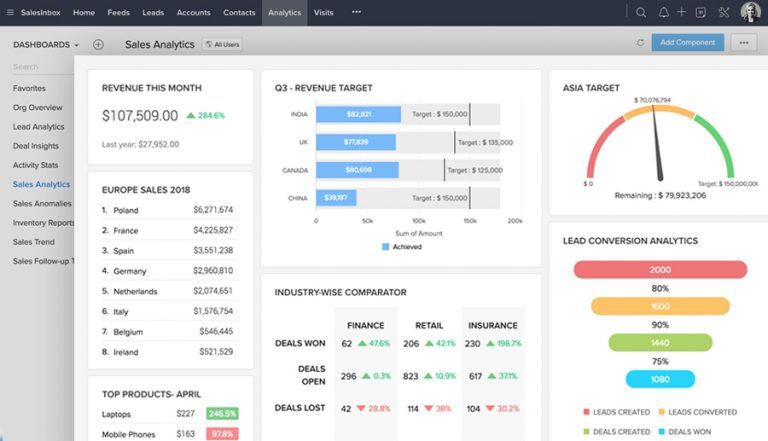Expand the DASHBOARDS dropdown
The height and width of the screenshot is (441, 768).
pyautogui.click(x=45, y=45)
